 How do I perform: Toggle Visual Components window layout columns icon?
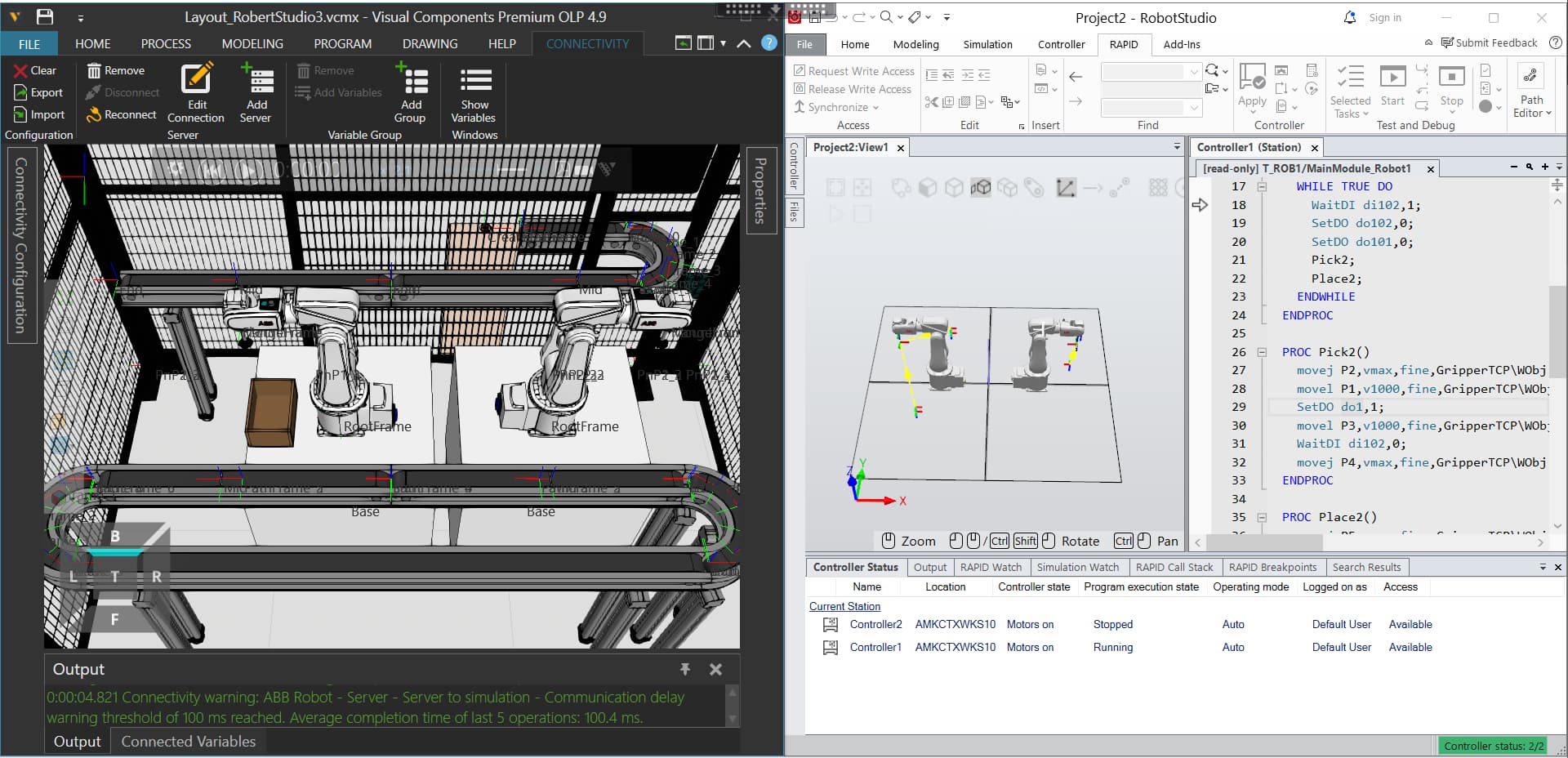[706, 43]
